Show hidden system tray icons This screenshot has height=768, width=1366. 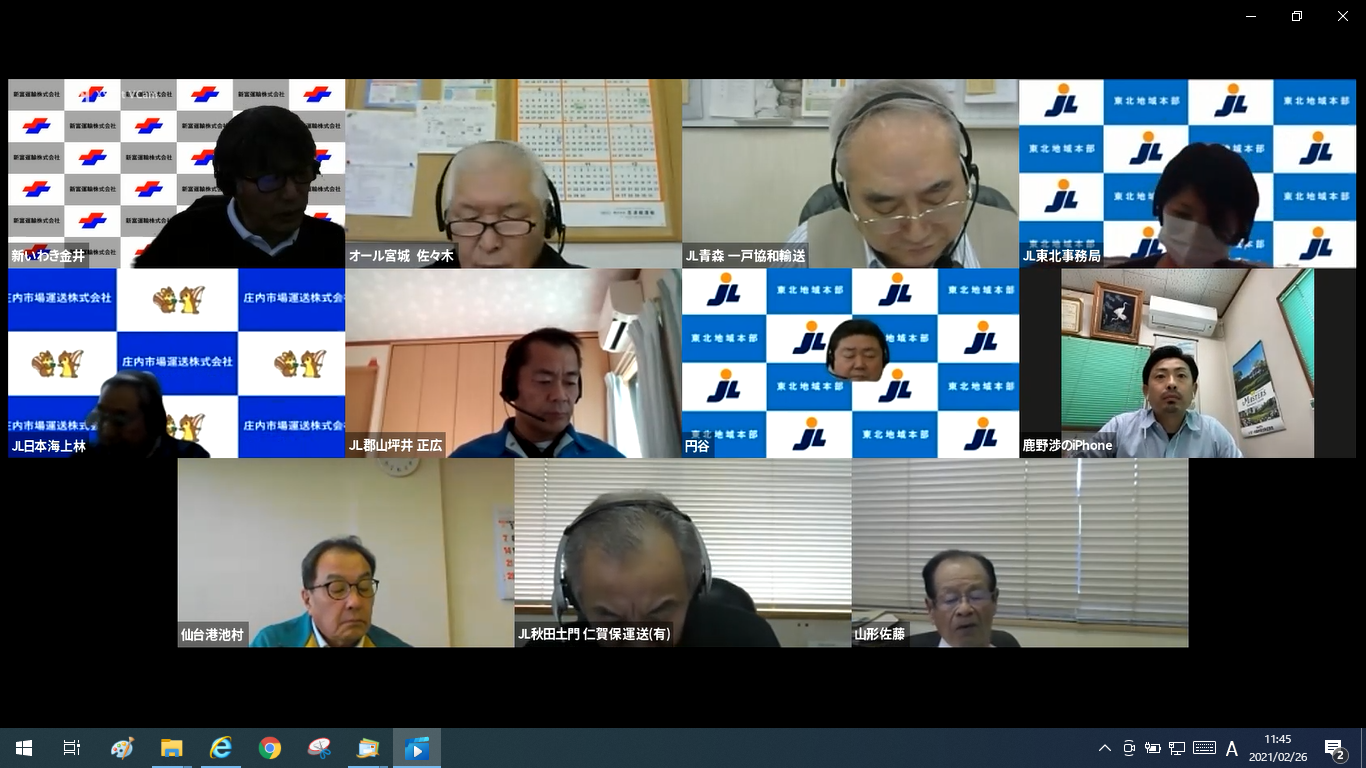pos(1105,748)
